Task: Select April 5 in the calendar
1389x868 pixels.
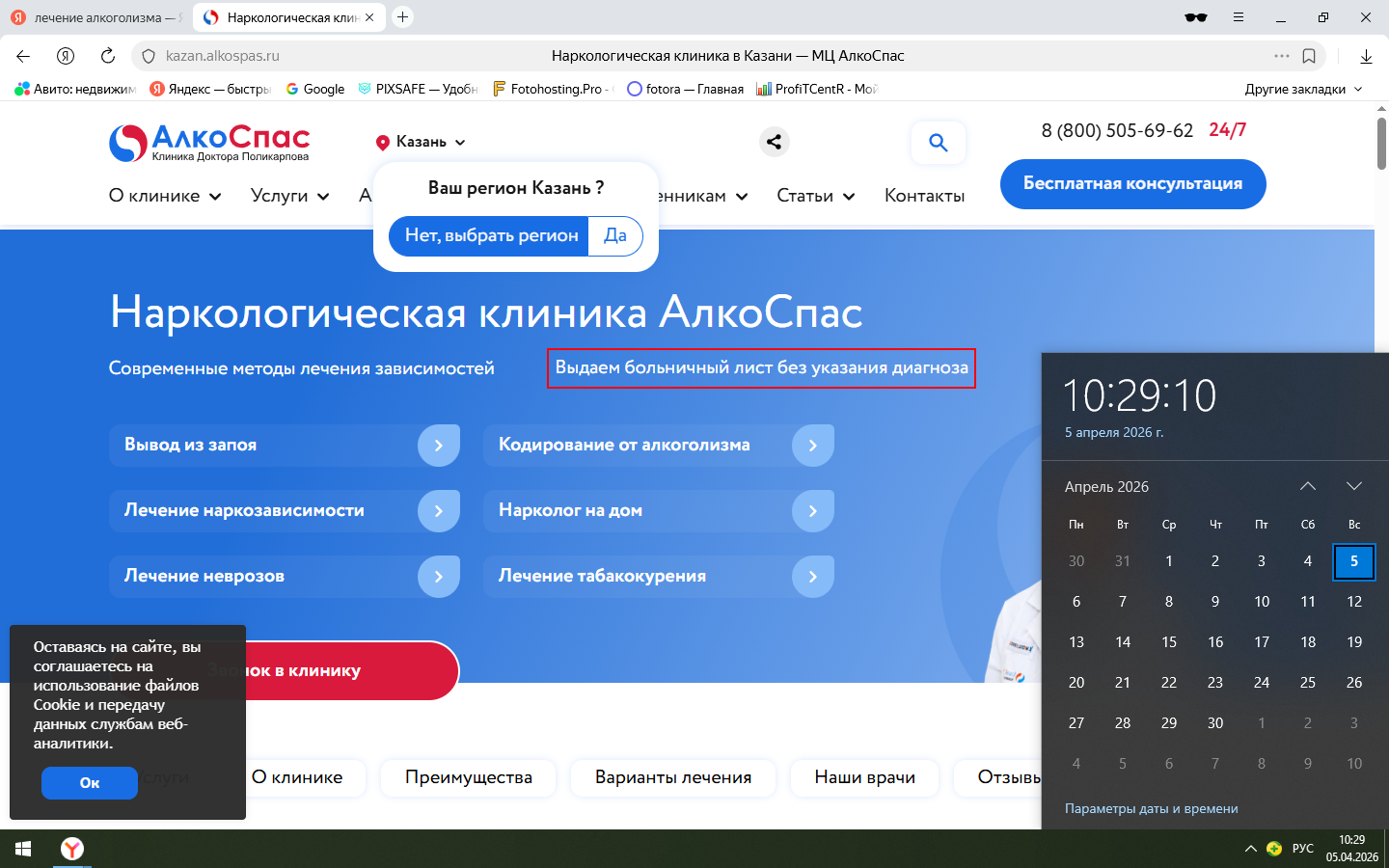Action: [x=1354, y=561]
